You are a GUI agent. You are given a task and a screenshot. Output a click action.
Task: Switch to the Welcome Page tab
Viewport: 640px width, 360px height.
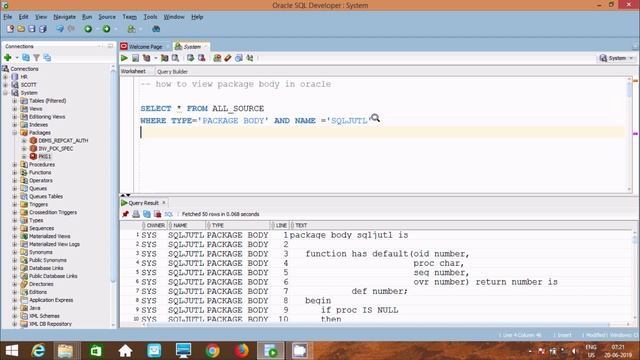pyautogui.click(x=145, y=47)
